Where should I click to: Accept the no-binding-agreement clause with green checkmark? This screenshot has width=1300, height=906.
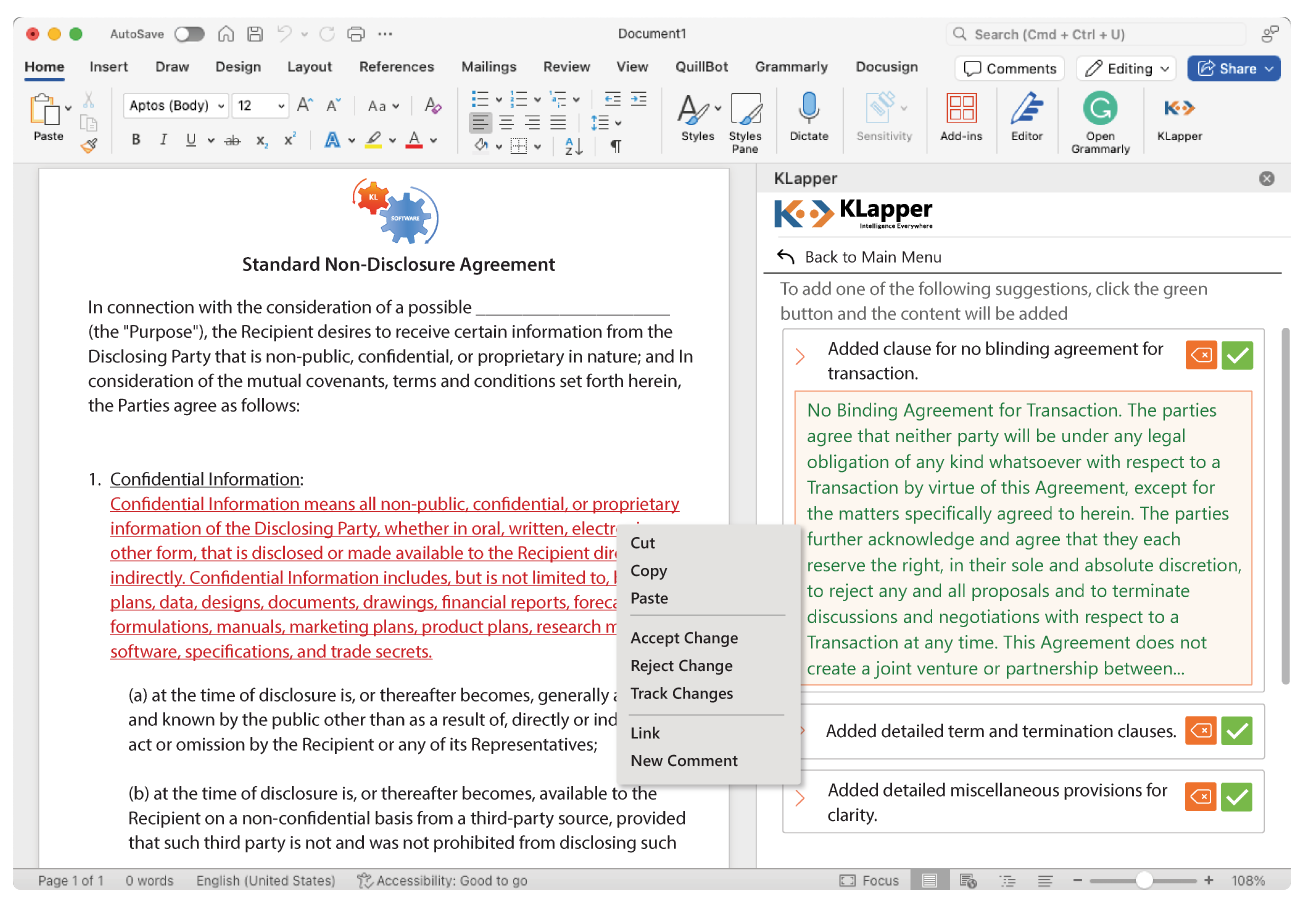pyautogui.click(x=1237, y=355)
